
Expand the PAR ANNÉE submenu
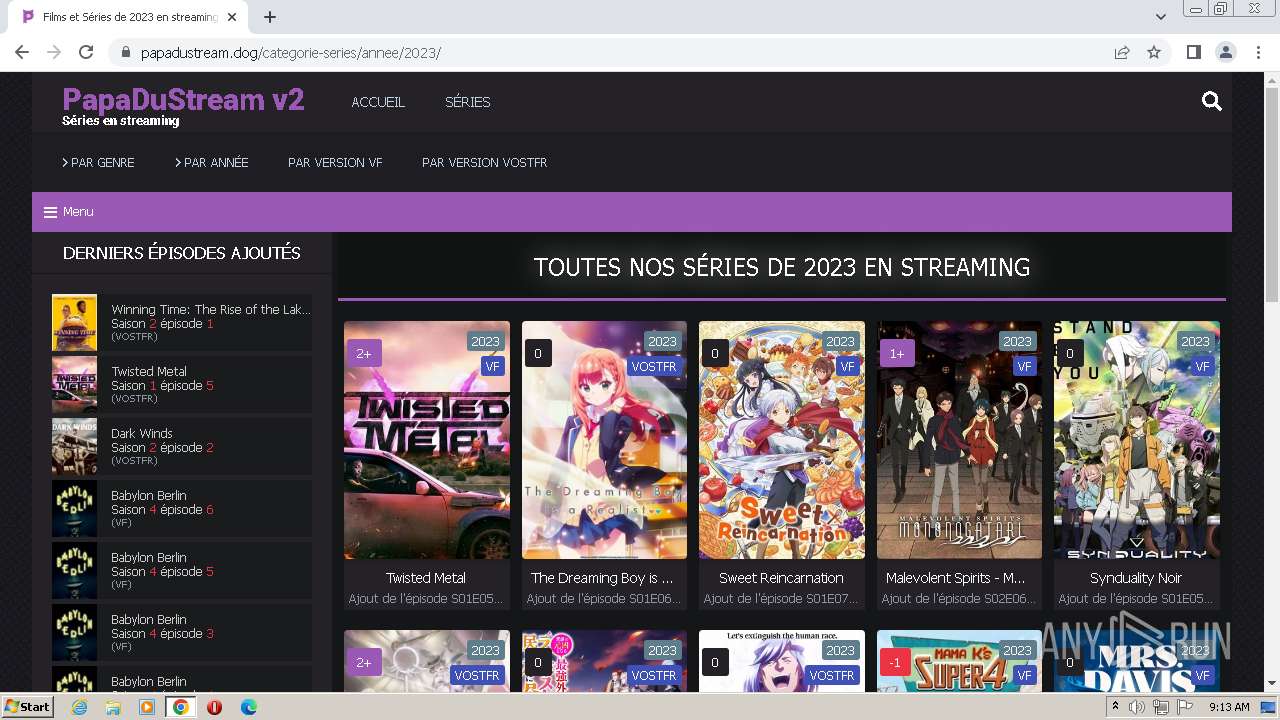click(x=212, y=162)
